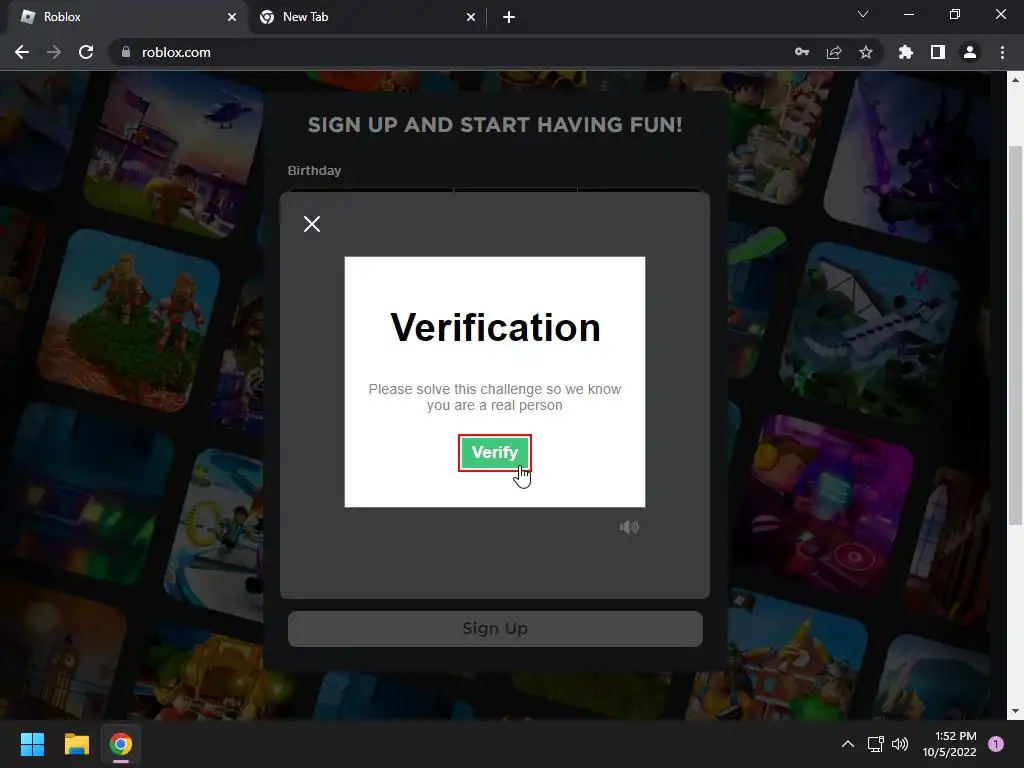
Task: Open the Chrome profile avatar icon
Action: [x=970, y=52]
